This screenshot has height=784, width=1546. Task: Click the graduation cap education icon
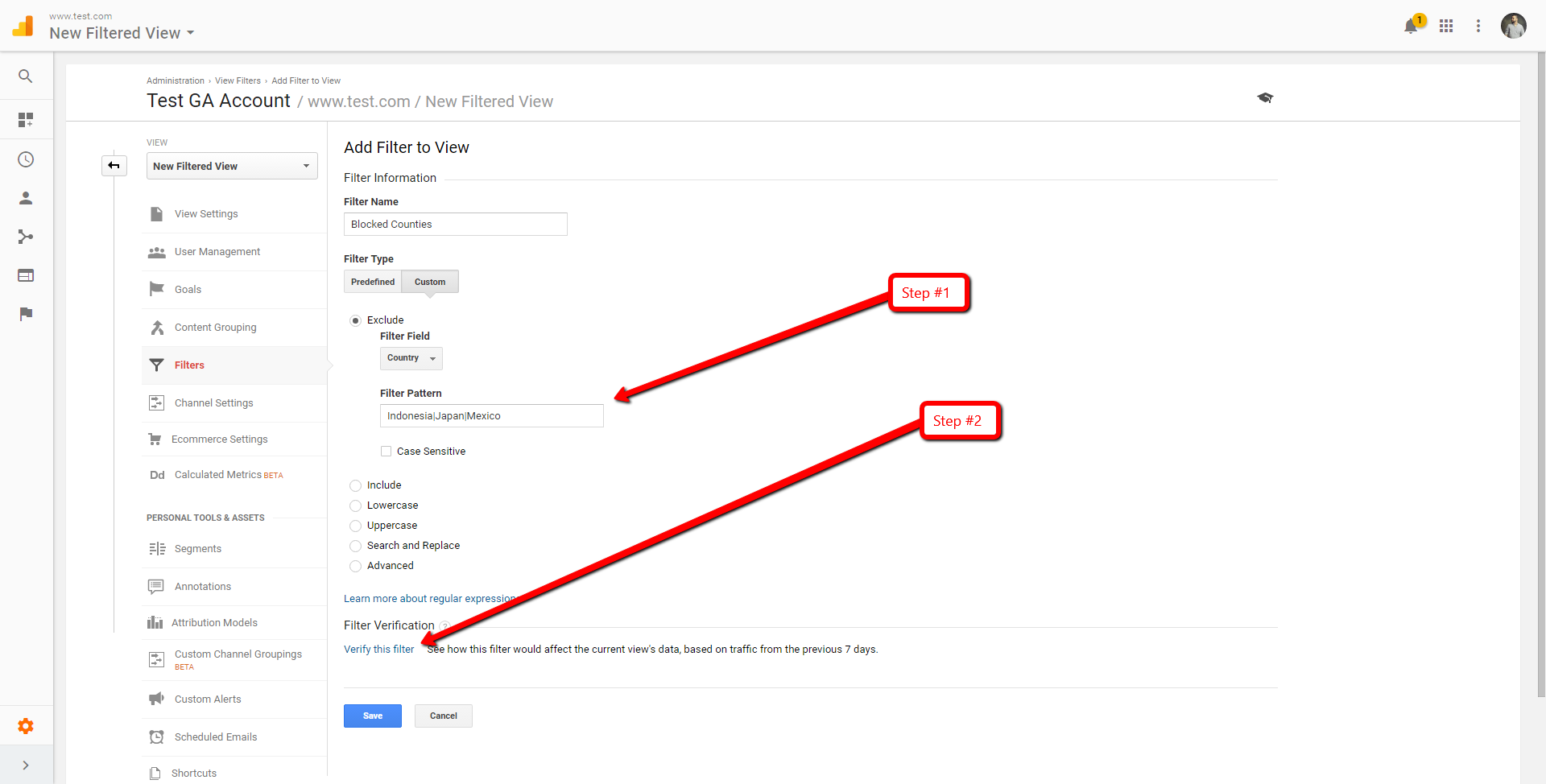(x=1265, y=97)
